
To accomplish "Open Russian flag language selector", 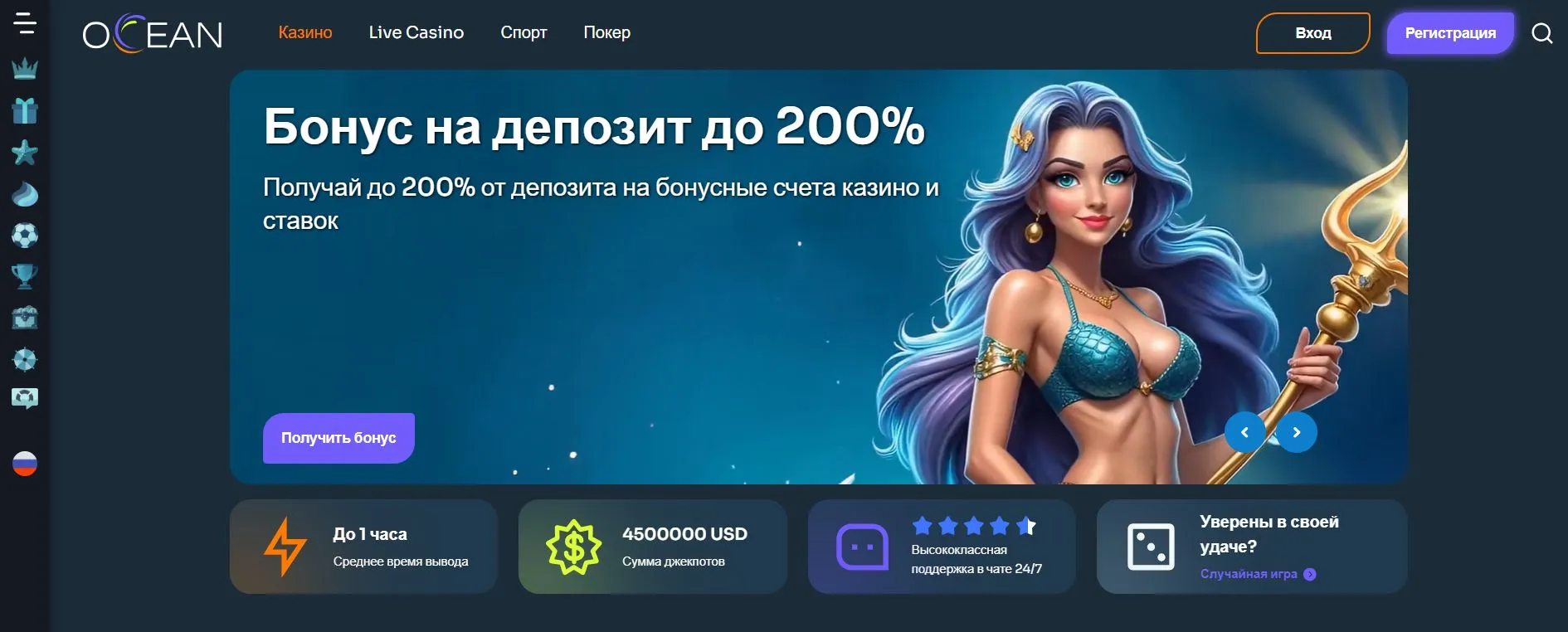I will pyautogui.click(x=25, y=464).
